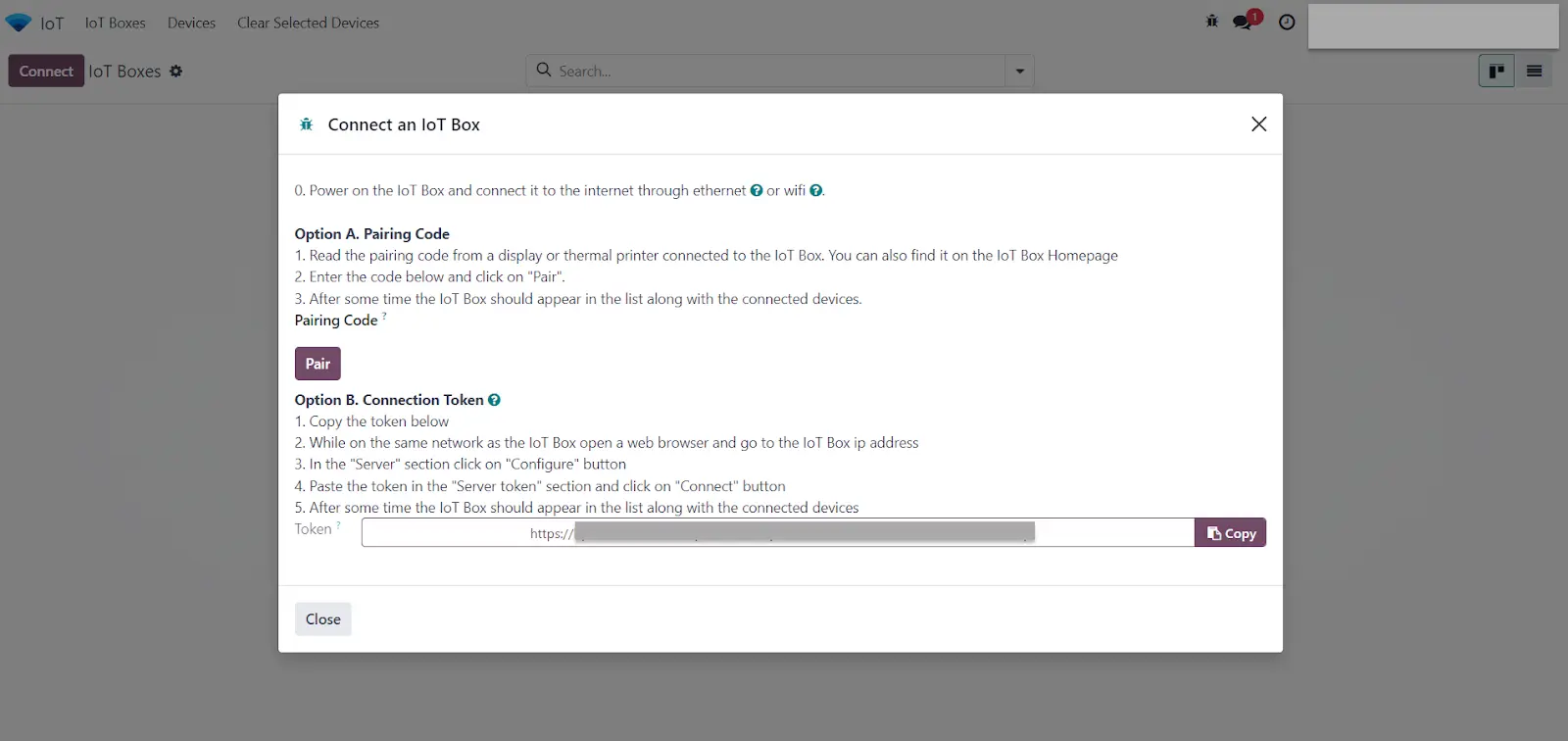Click the 'Connect an IoT Box' title text

point(404,124)
